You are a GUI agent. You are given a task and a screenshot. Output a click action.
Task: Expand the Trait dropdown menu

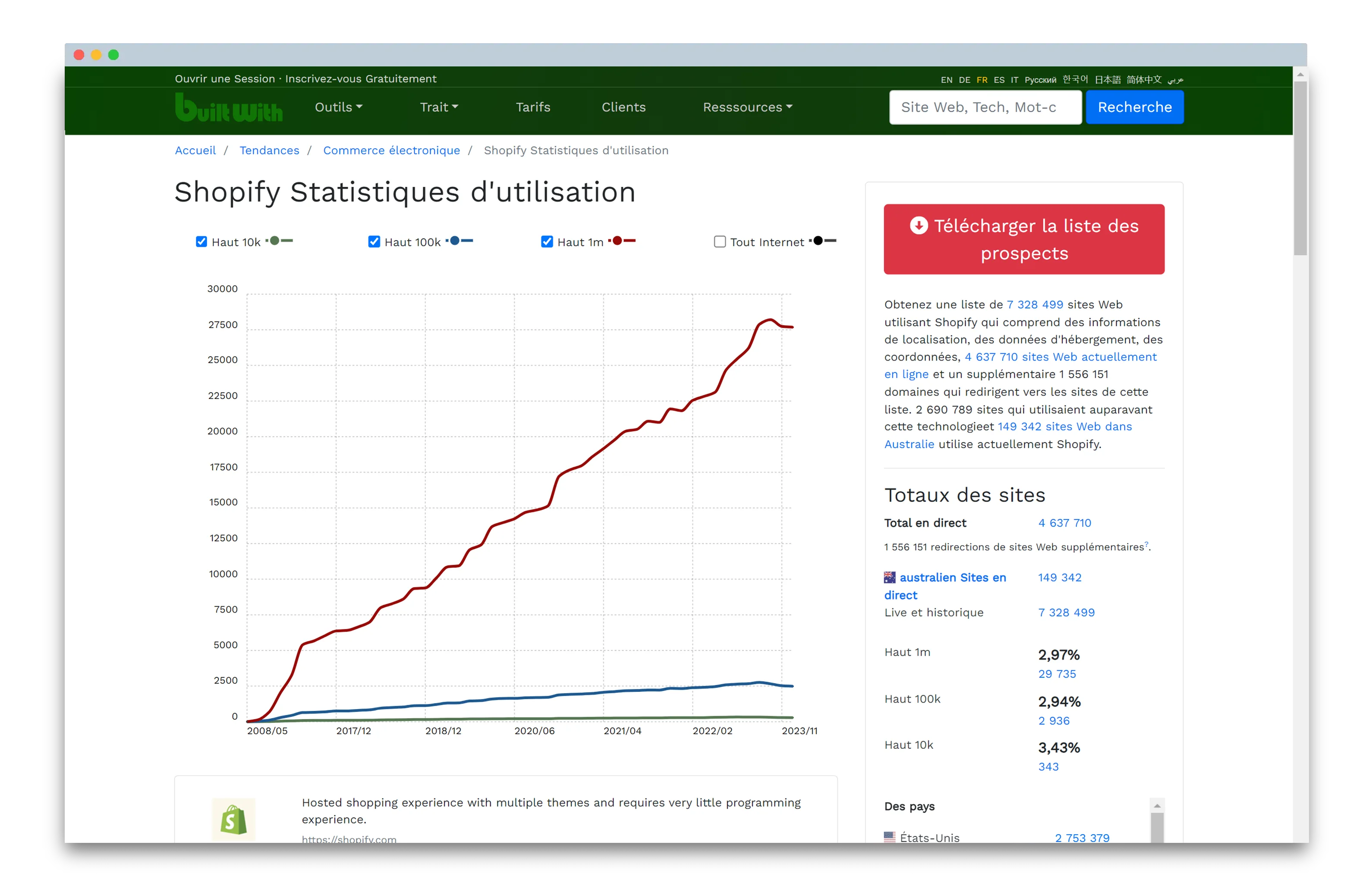pos(438,107)
